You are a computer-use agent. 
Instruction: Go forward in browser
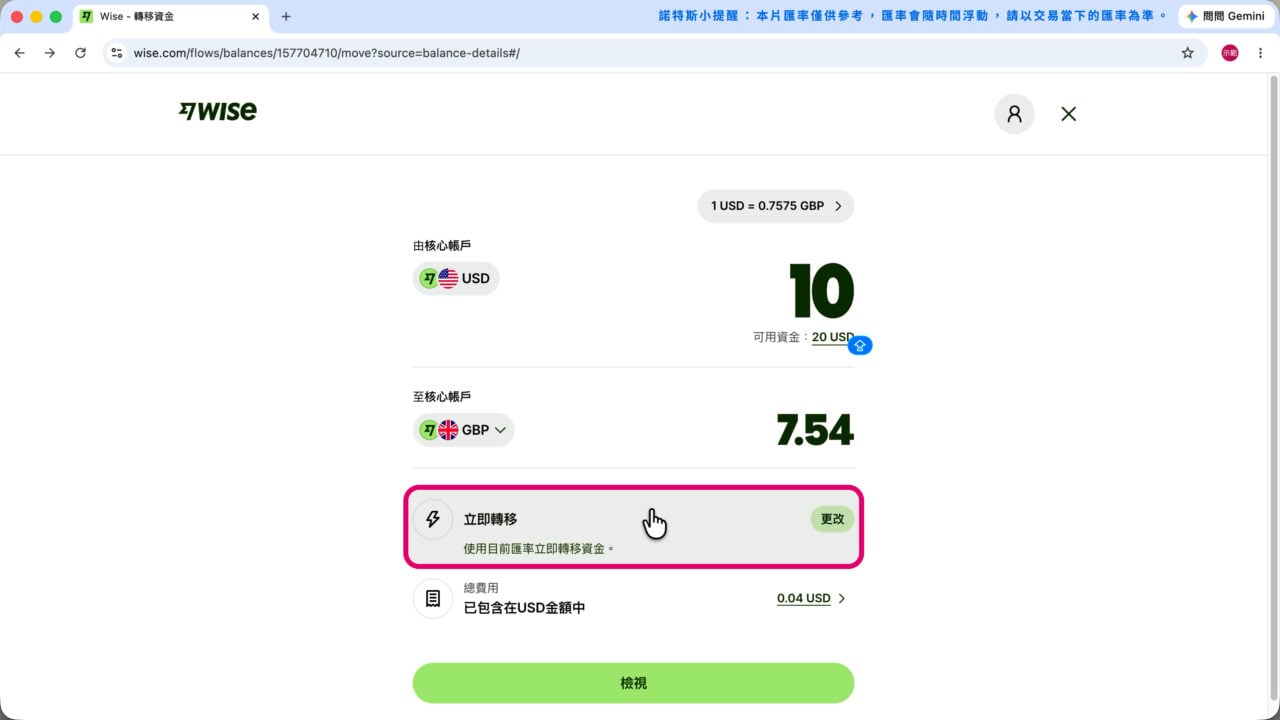[x=50, y=53]
